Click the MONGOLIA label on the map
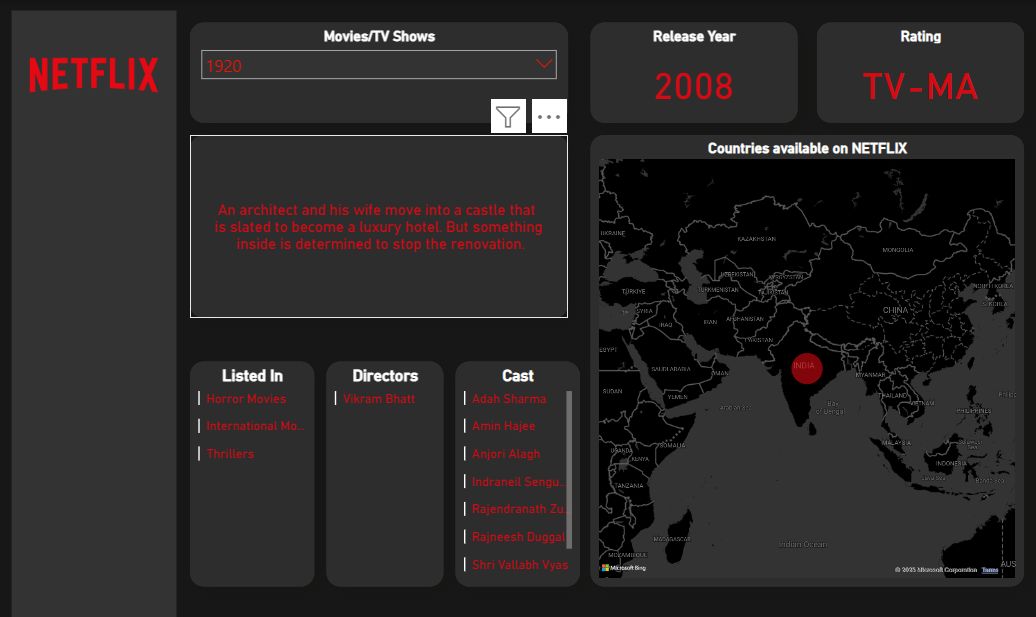Image resolution: width=1036 pixels, height=617 pixels. pos(898,250)
